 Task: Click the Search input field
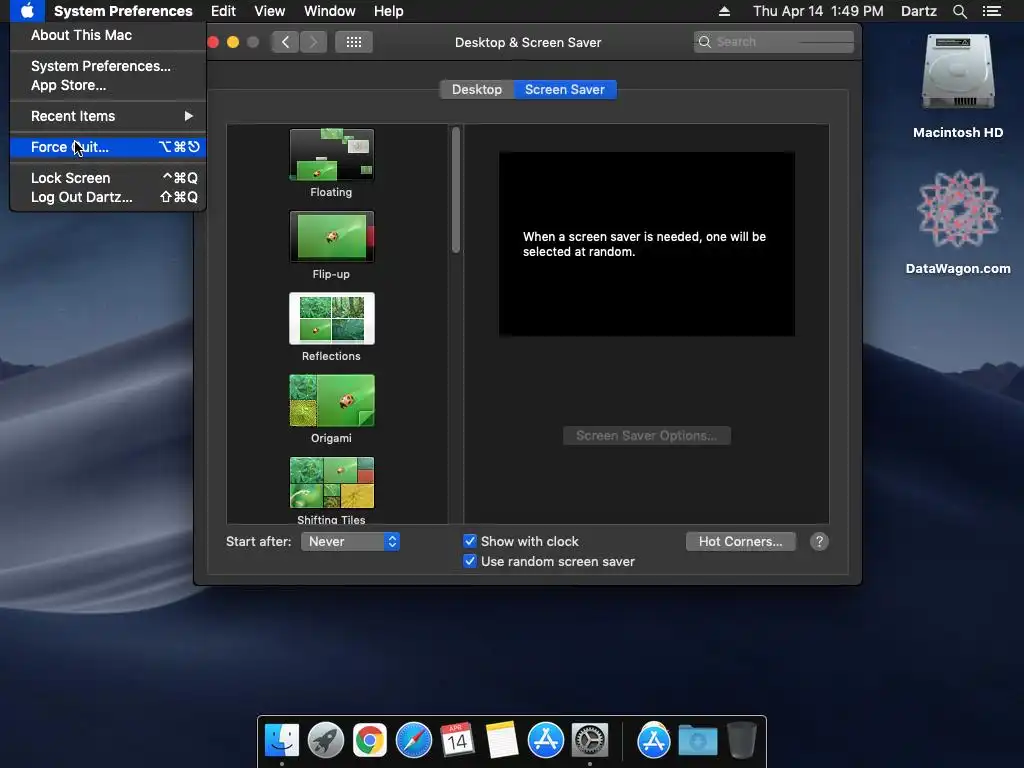[774, 42]
